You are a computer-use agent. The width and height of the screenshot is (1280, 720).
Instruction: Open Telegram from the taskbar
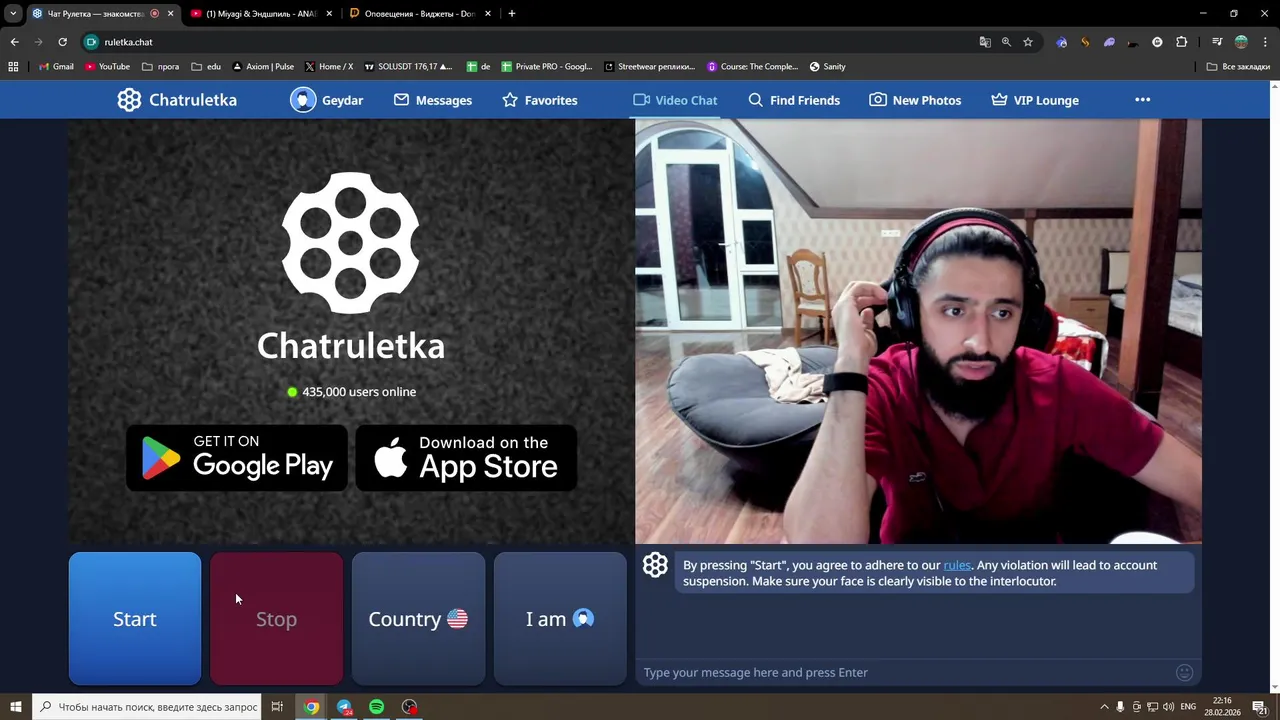344,707
